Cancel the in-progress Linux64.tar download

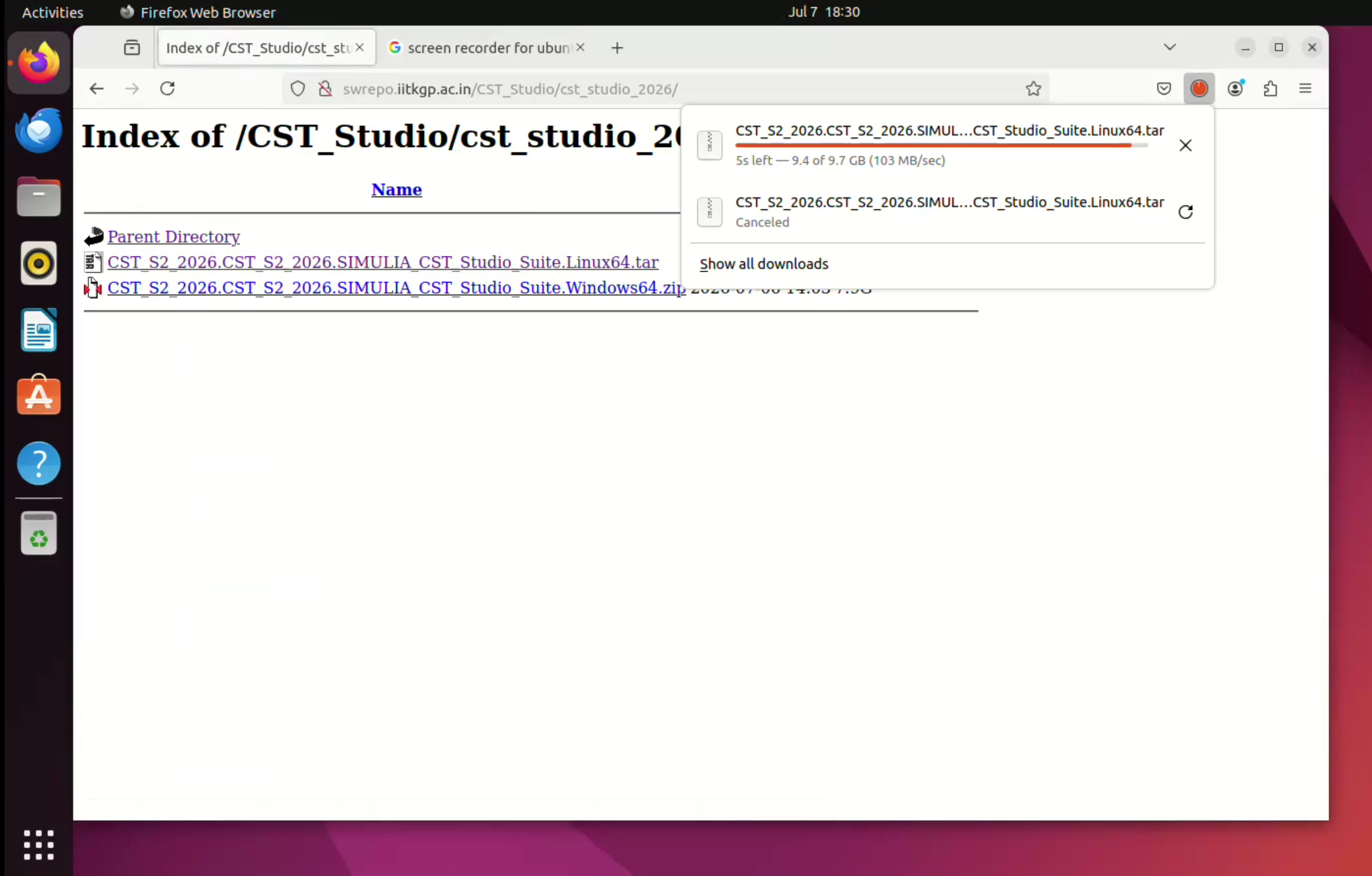pyautogui.click(x=1185, y=145)
